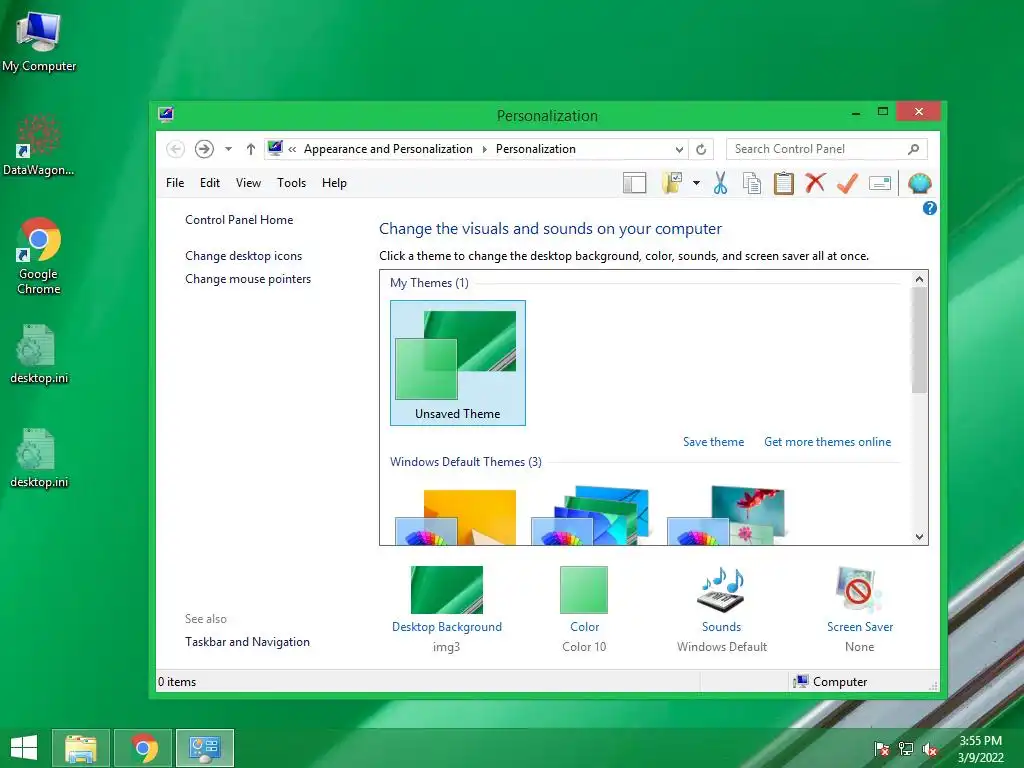
Task: Select the orange Windows default theme
Action: point(456,516)
